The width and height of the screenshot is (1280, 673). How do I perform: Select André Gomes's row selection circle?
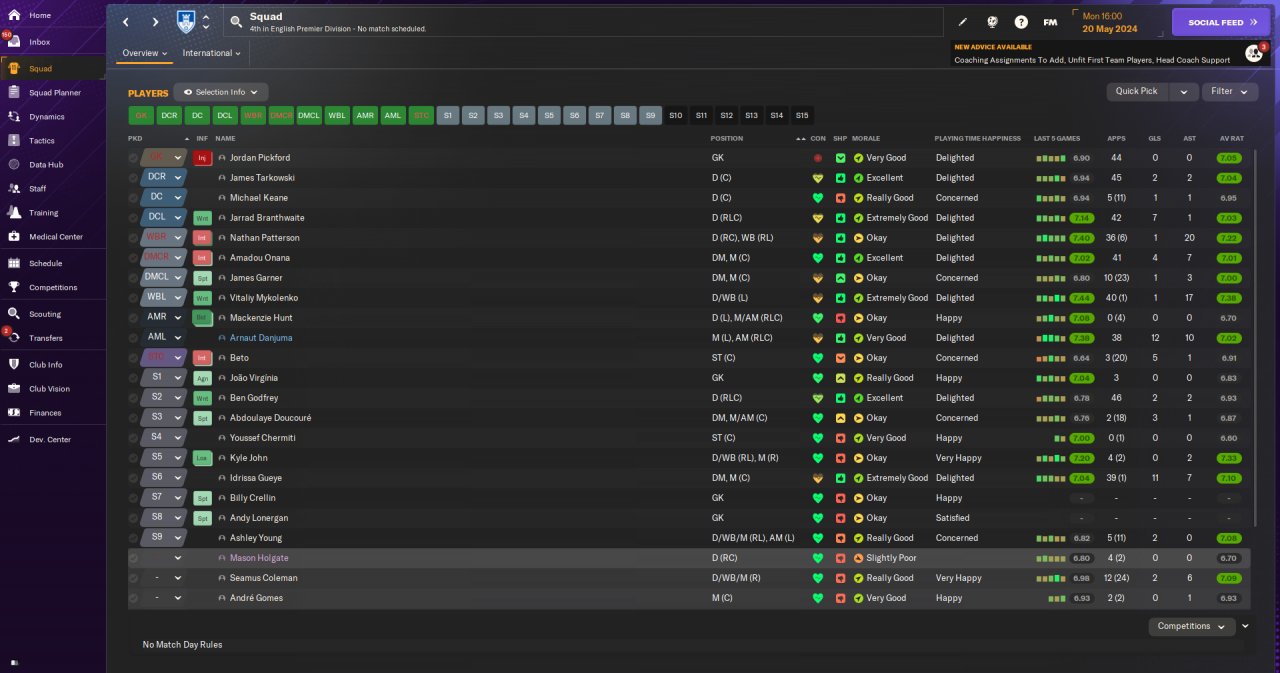point(134,598)
